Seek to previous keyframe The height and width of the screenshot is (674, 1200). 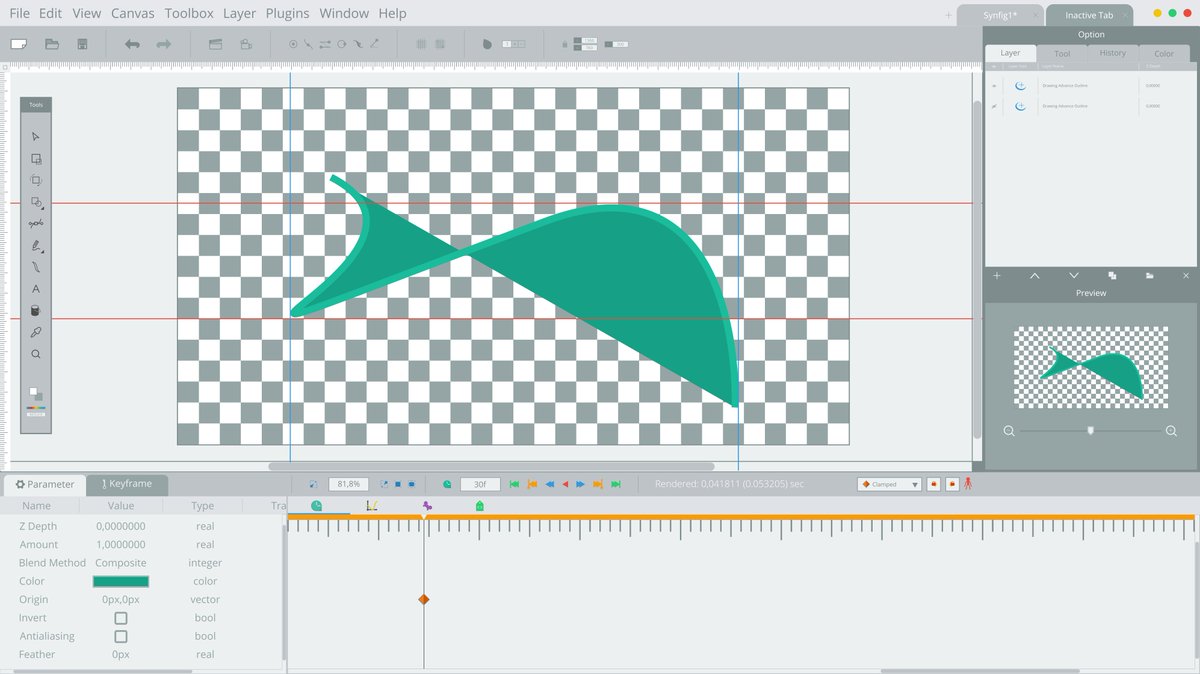532,484
